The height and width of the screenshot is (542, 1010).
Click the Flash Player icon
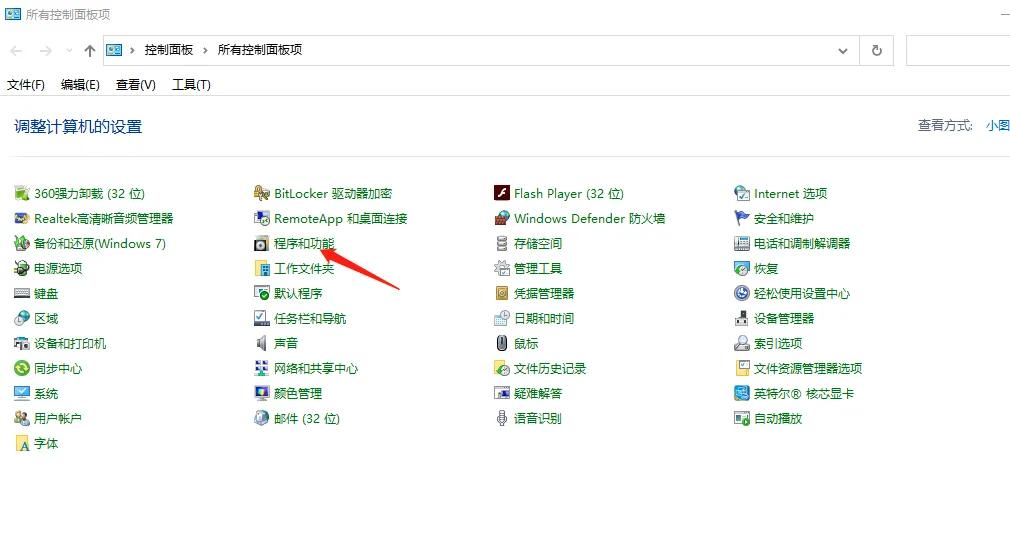pyautogui.click(x=502, y=193)
